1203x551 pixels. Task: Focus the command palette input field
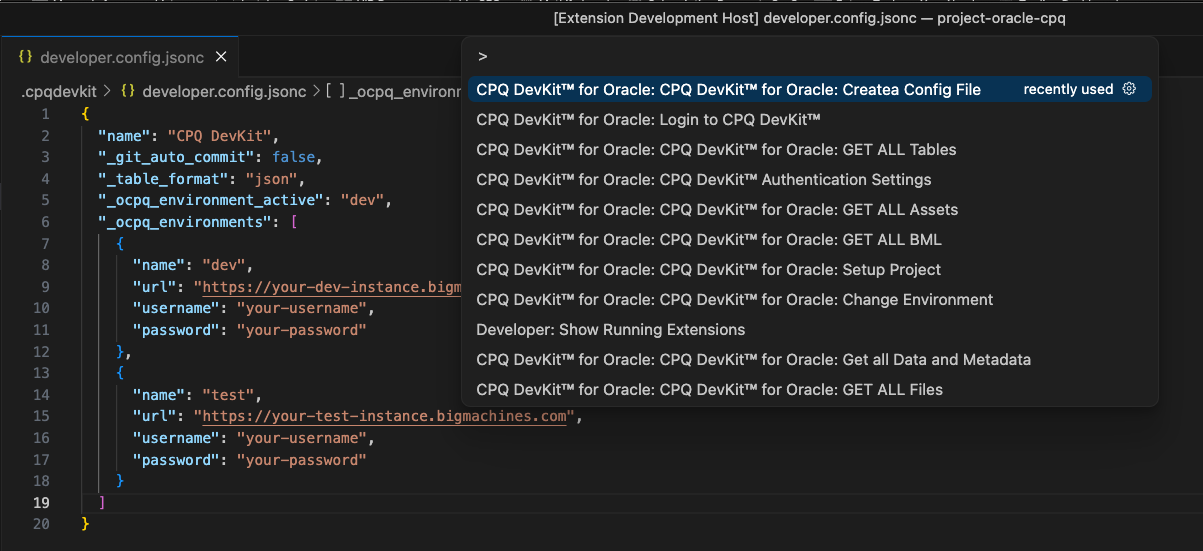pyautogui.click(x=809, y=57)
